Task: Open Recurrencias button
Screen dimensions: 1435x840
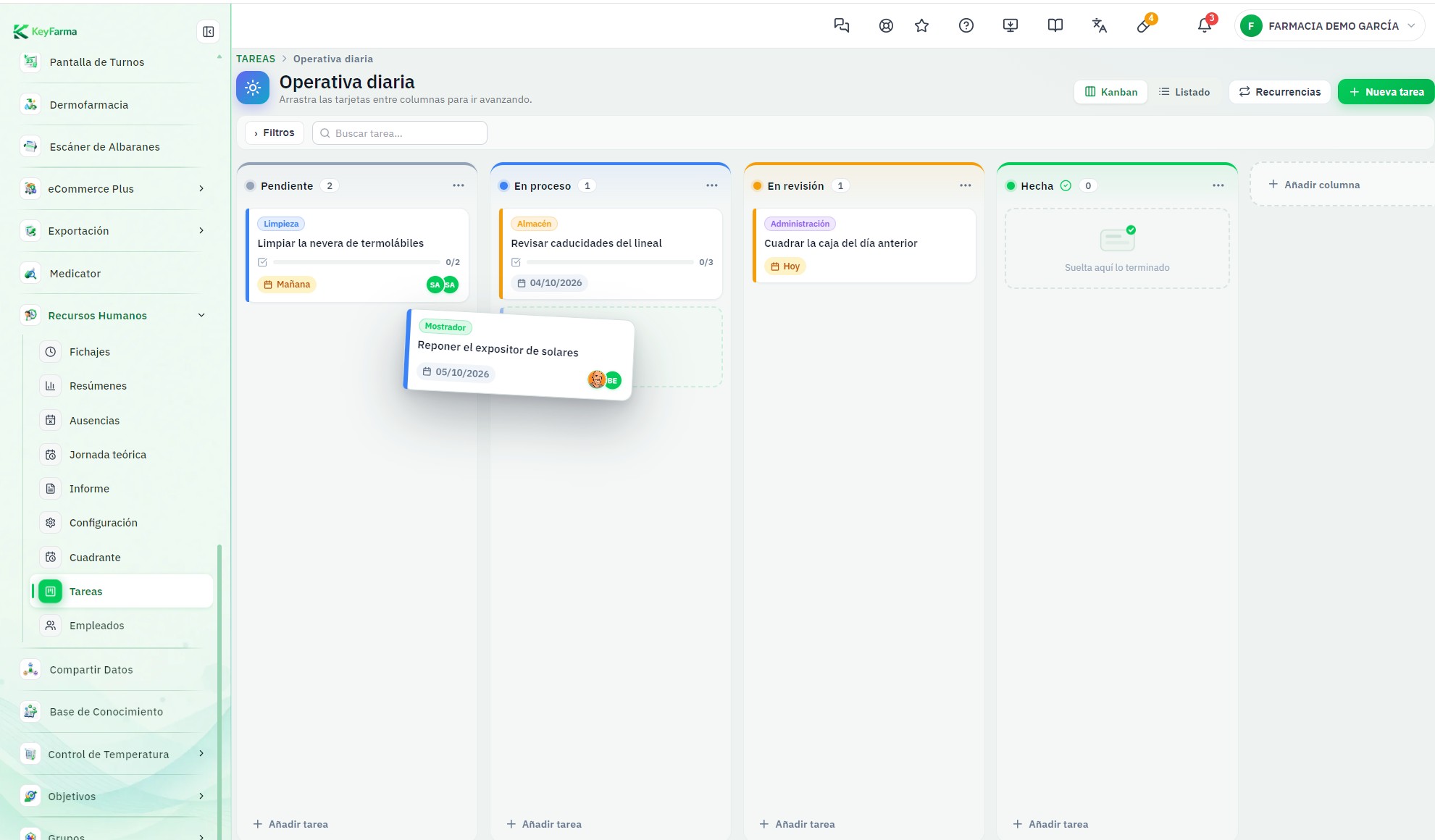Action: (x=1280, y=92)
